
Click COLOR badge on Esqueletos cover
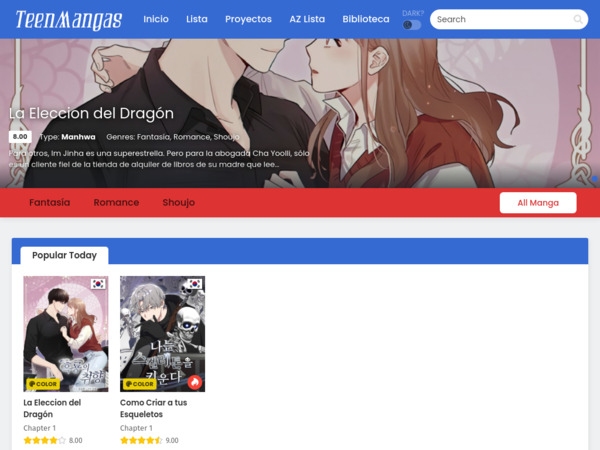(140, 384)
